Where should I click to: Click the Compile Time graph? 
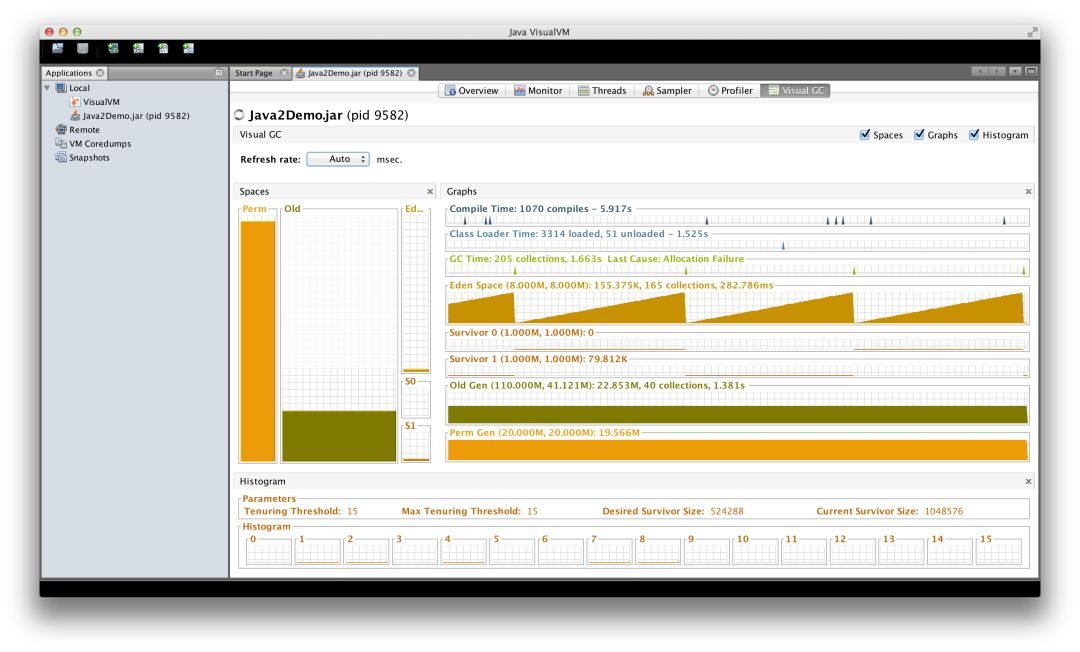[x=737, y=219]
